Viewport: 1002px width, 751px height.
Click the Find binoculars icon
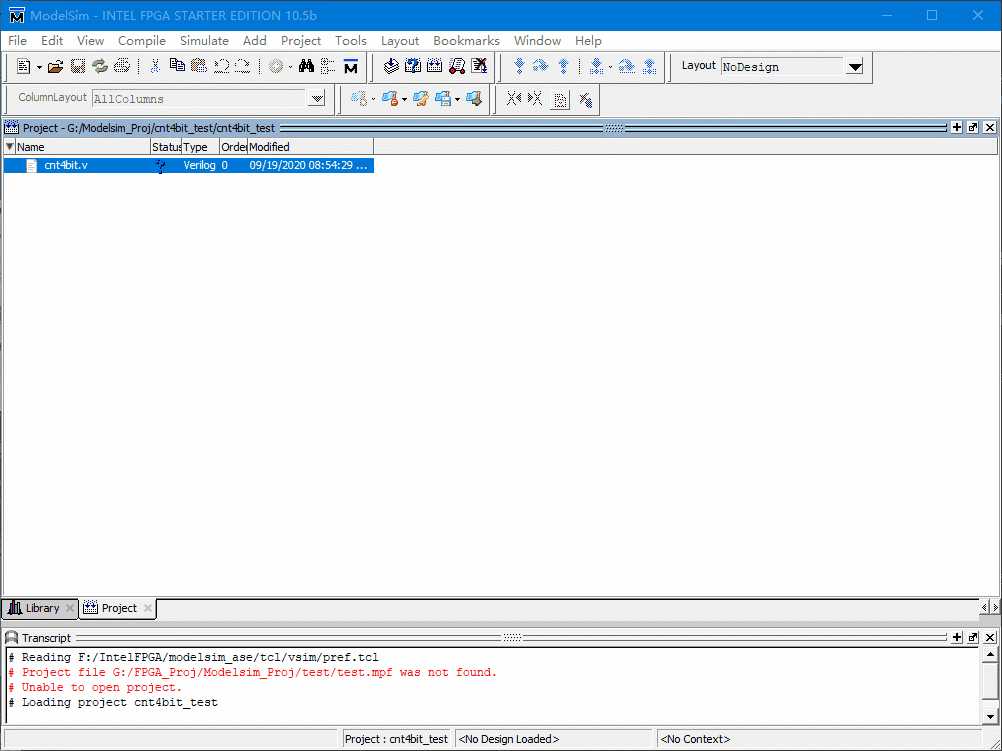click(306, 66)
